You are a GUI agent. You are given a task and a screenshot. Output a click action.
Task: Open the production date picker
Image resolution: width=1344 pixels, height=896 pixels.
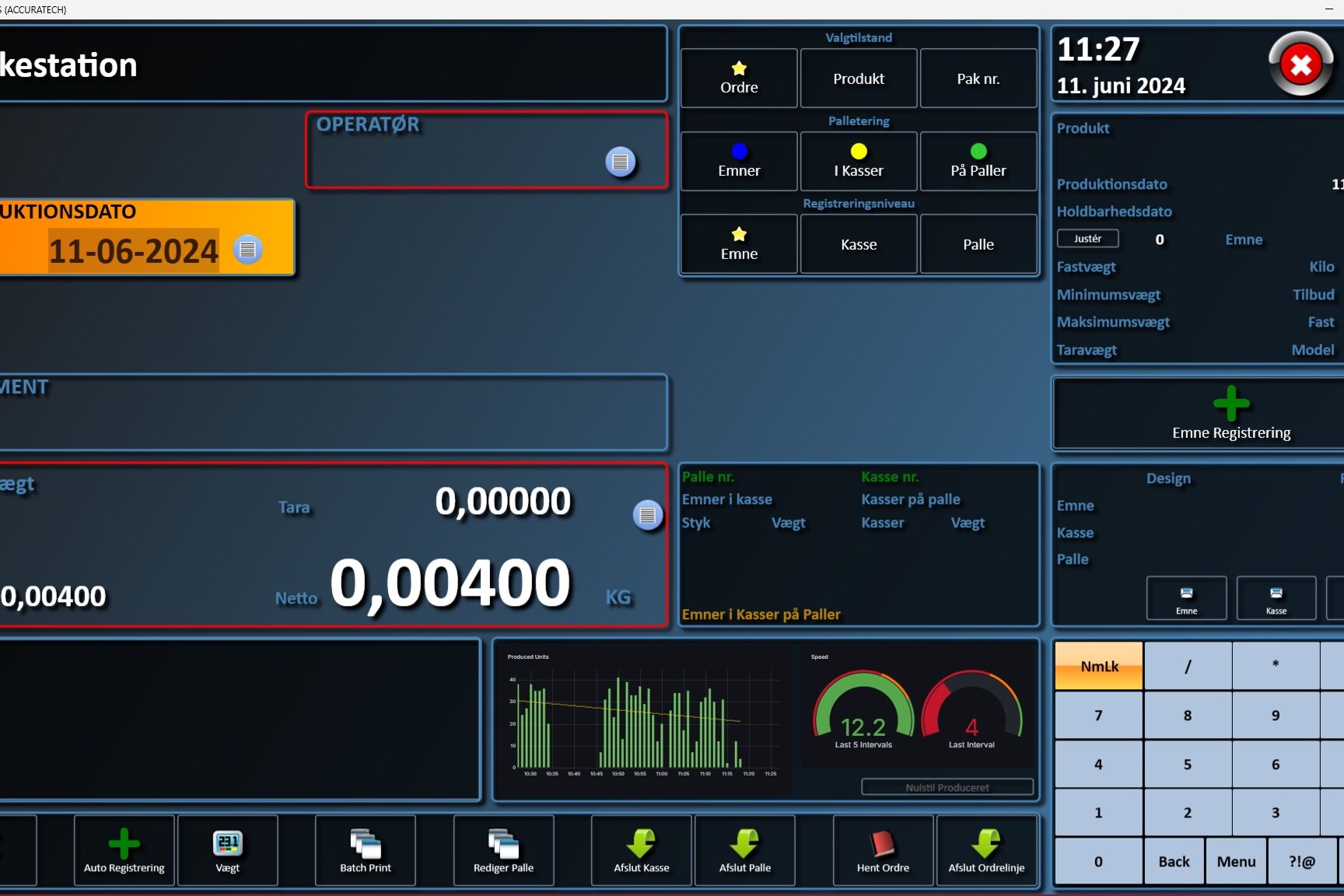(247, 250)
